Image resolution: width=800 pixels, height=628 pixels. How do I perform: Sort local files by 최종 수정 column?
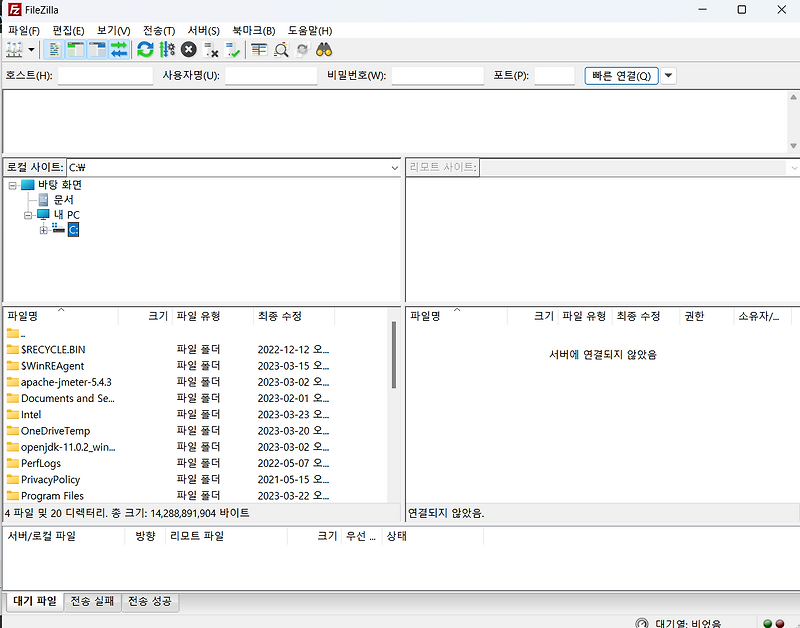pyautogui.click(x=294, y=316)
